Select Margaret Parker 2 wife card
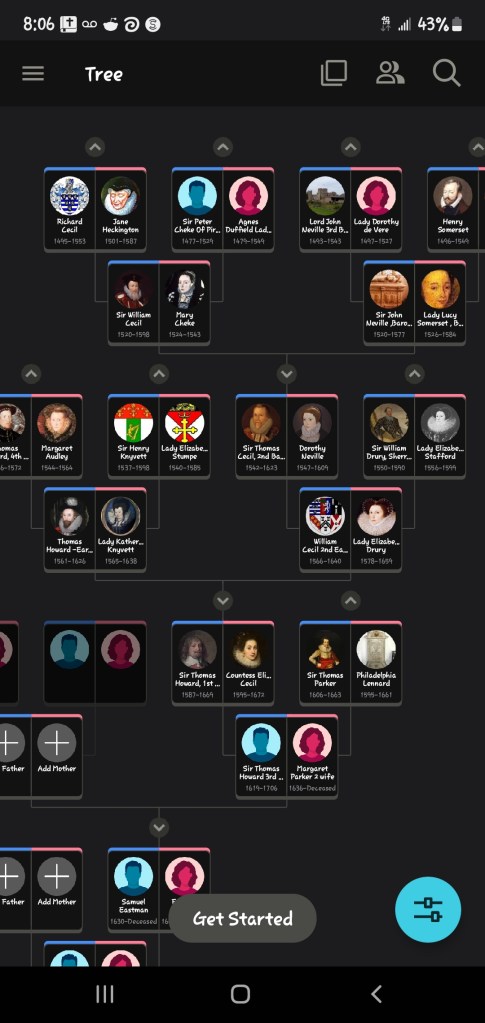The image size is (485, 1023). coord(312,756)
